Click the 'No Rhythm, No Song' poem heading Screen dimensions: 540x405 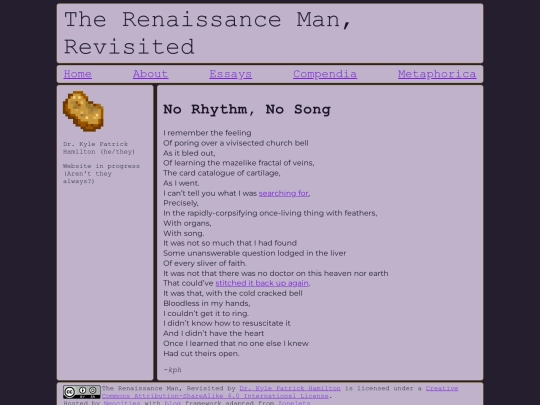(x=247, y=110)
